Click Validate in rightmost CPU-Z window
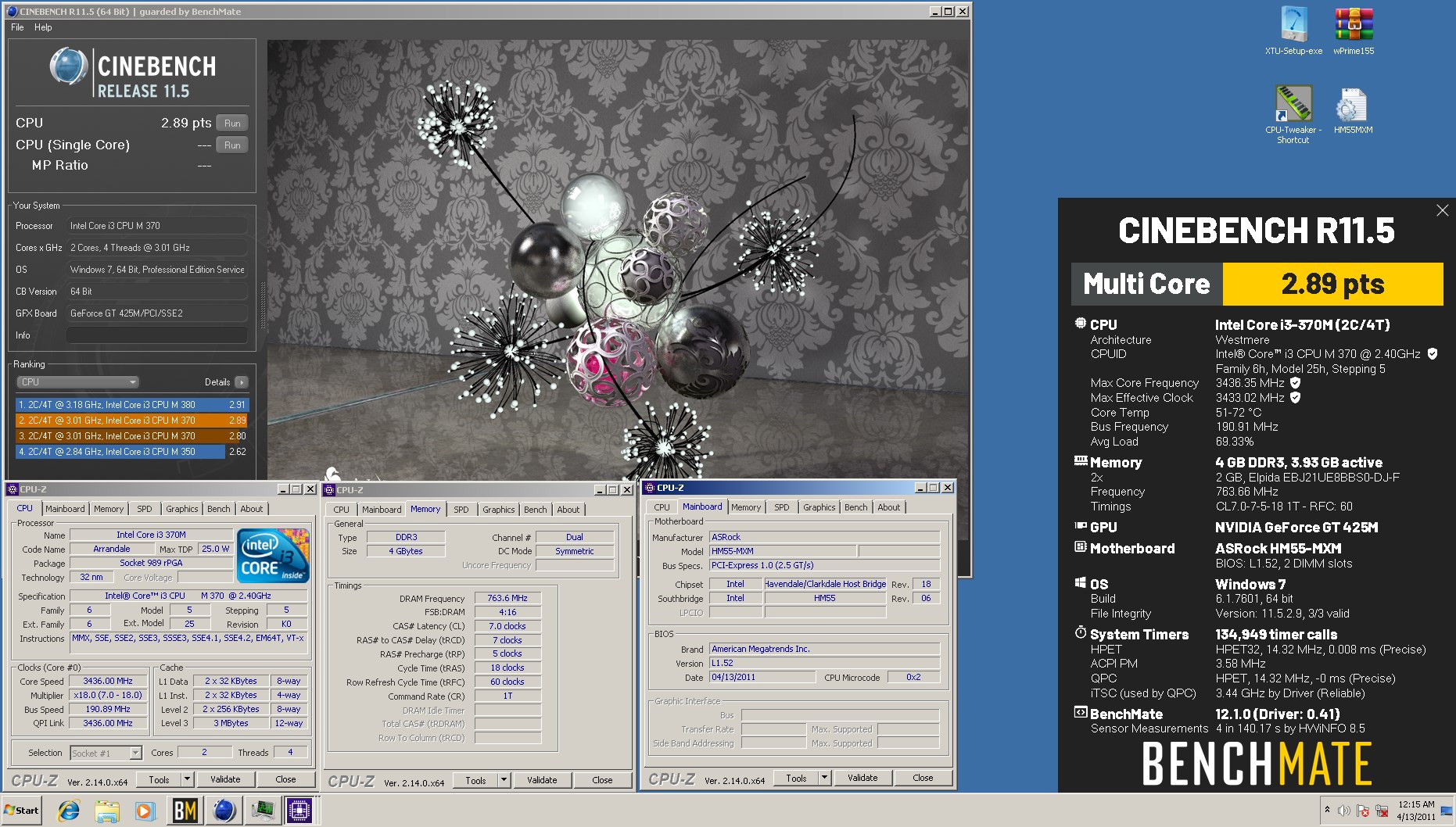Viewport: 1456px width, 827px height. pyautogui.click(x=862, y=778)
